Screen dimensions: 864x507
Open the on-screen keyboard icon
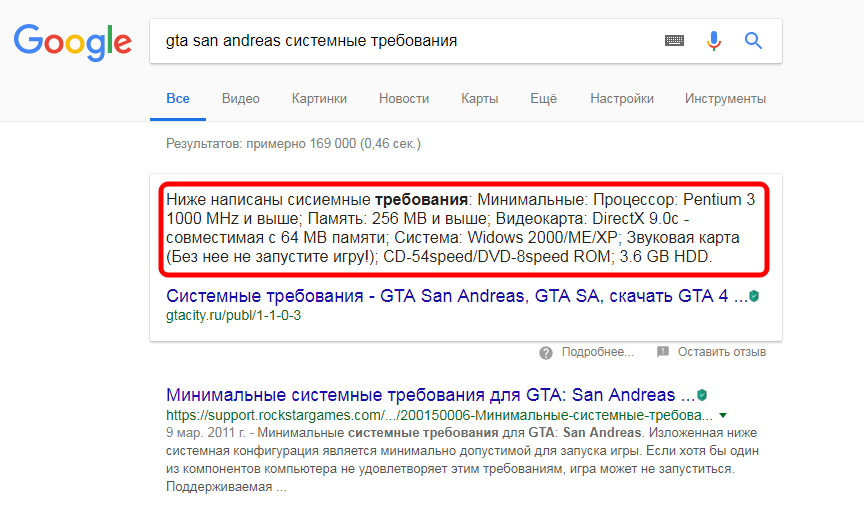click(x=674, y=41)
